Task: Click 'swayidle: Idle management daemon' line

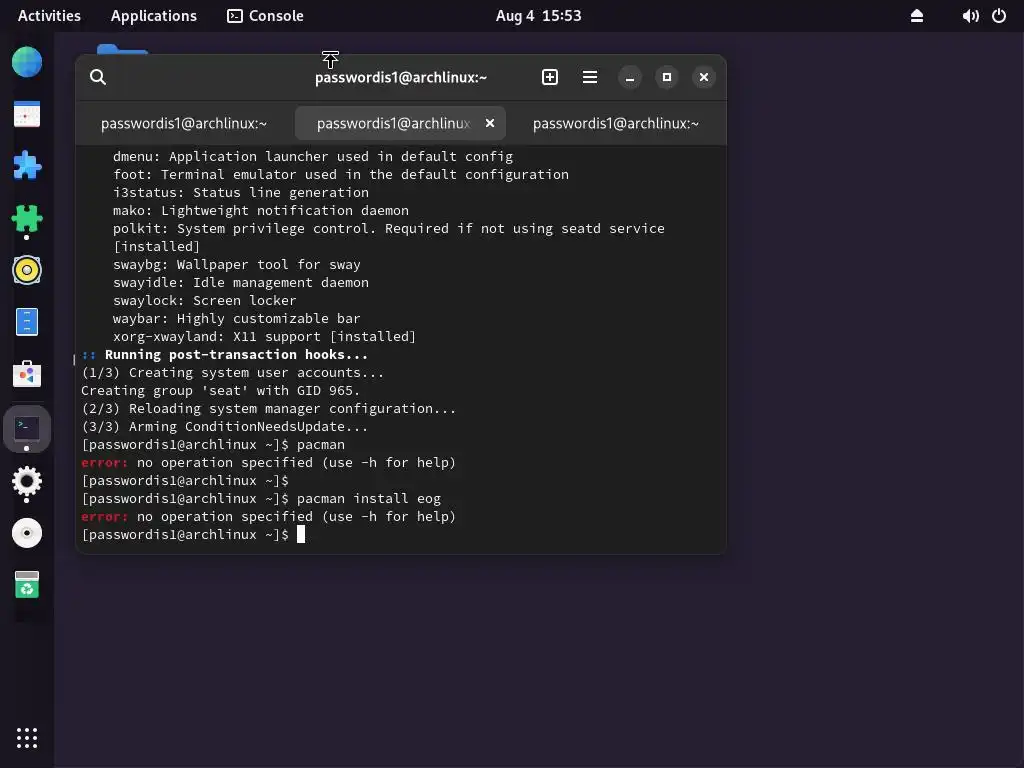Action: 240,283
